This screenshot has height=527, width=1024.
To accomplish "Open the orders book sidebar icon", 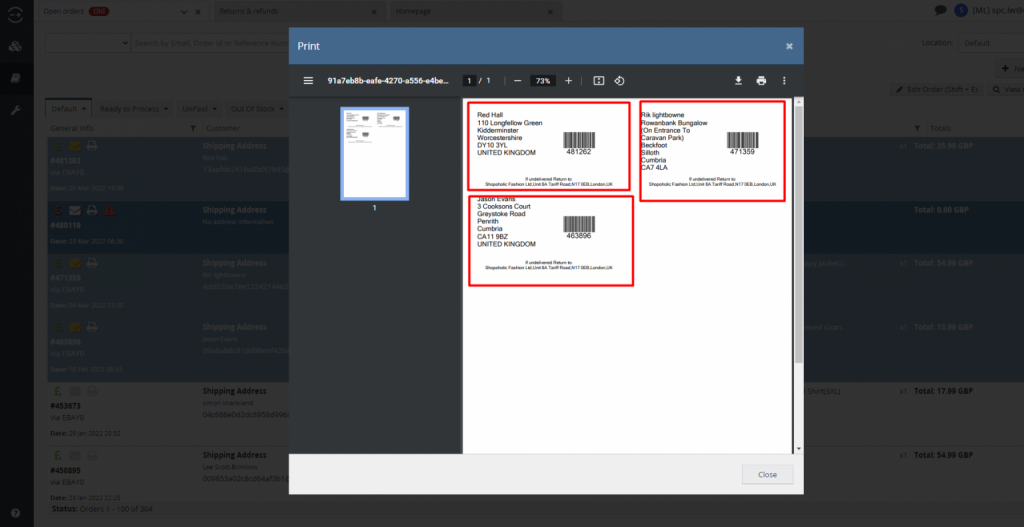I will click(x=16, y=78).
